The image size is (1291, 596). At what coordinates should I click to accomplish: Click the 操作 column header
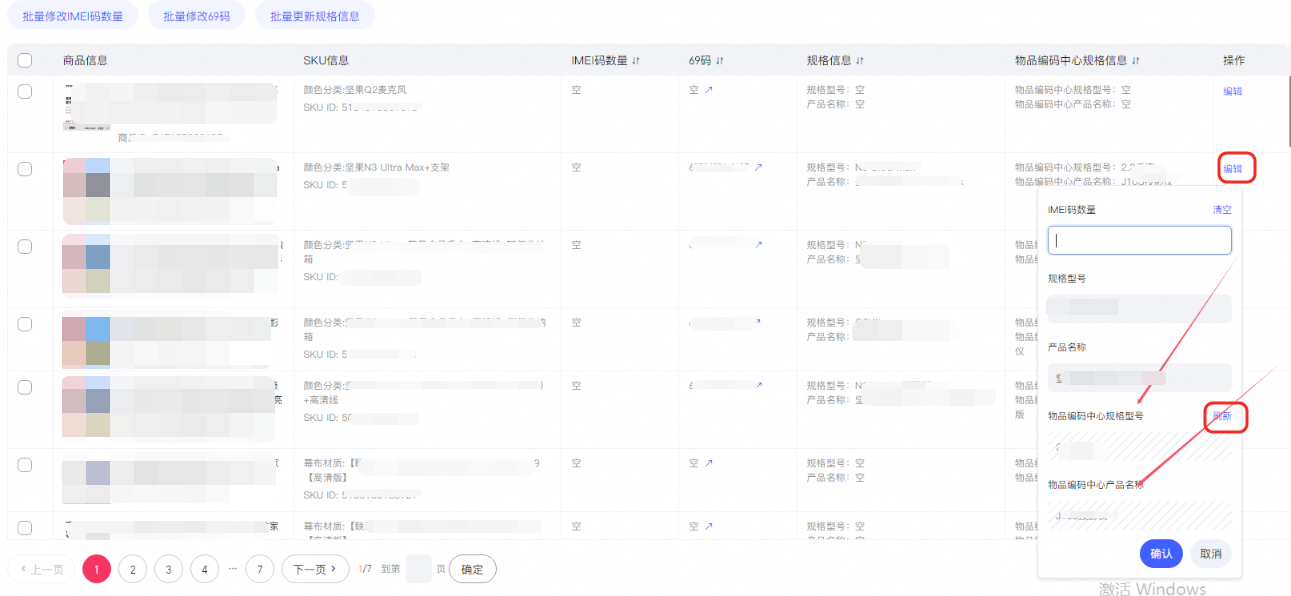(x=1234, y=61)
